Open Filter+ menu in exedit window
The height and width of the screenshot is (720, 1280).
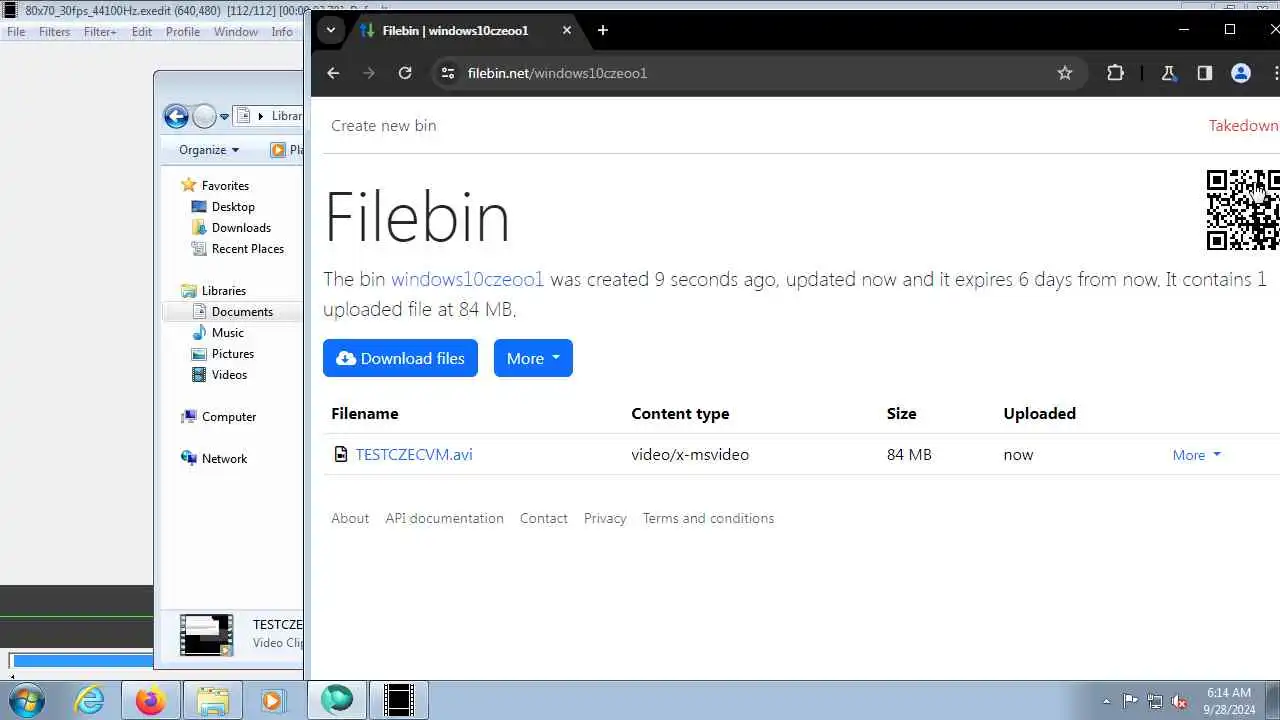coord(100,32)
